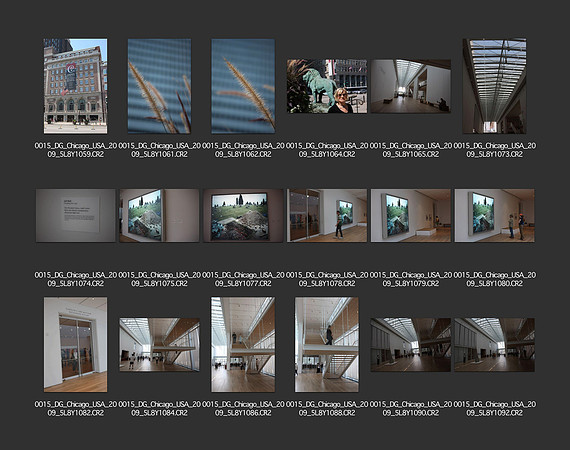Click the filename ending 5L8Y1077.CR2
Image resolution: width=570 pixels, height=450 pixels.
[243, 279]
